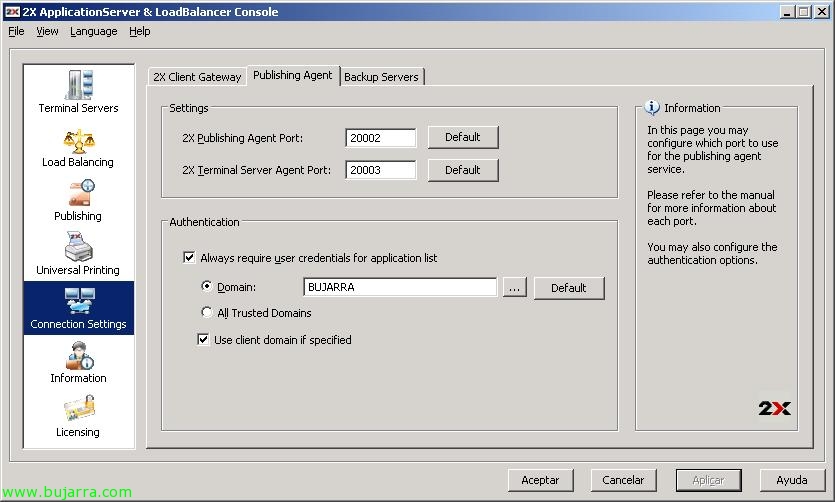Open the File menu
Screen dimensions: 835x502
point(17,31)
